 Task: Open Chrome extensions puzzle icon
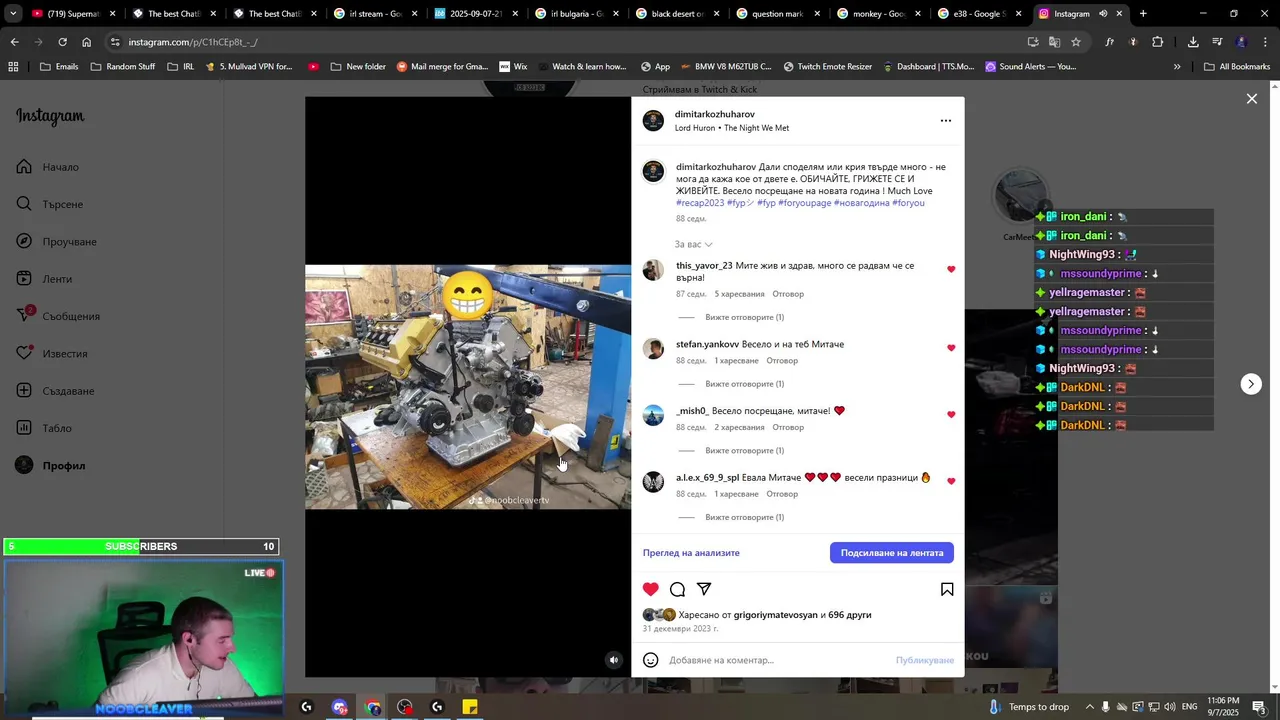1158,42
